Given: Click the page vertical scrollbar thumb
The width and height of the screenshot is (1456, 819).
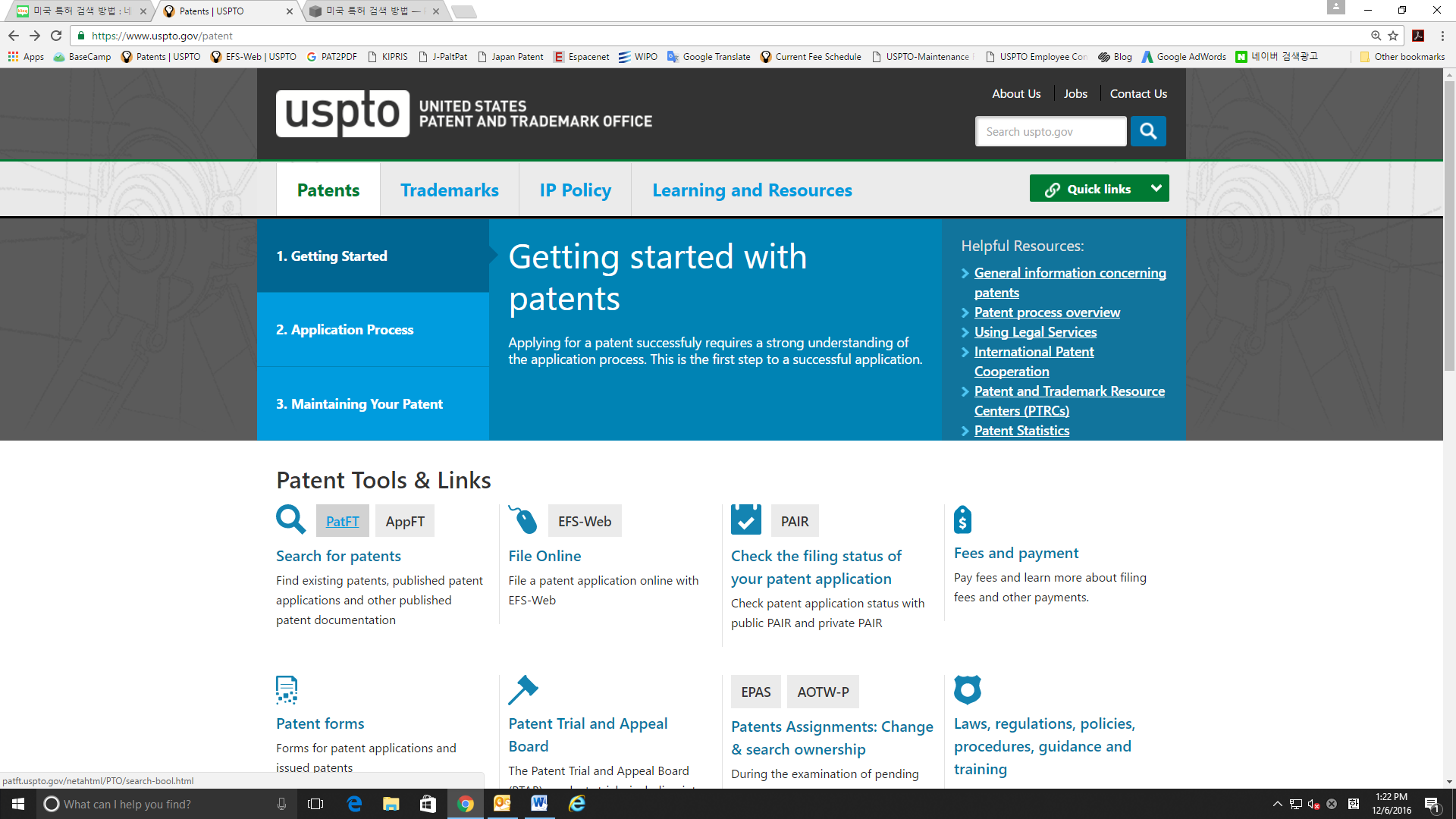Looking at the screenshot, I should click(1449, 227).
